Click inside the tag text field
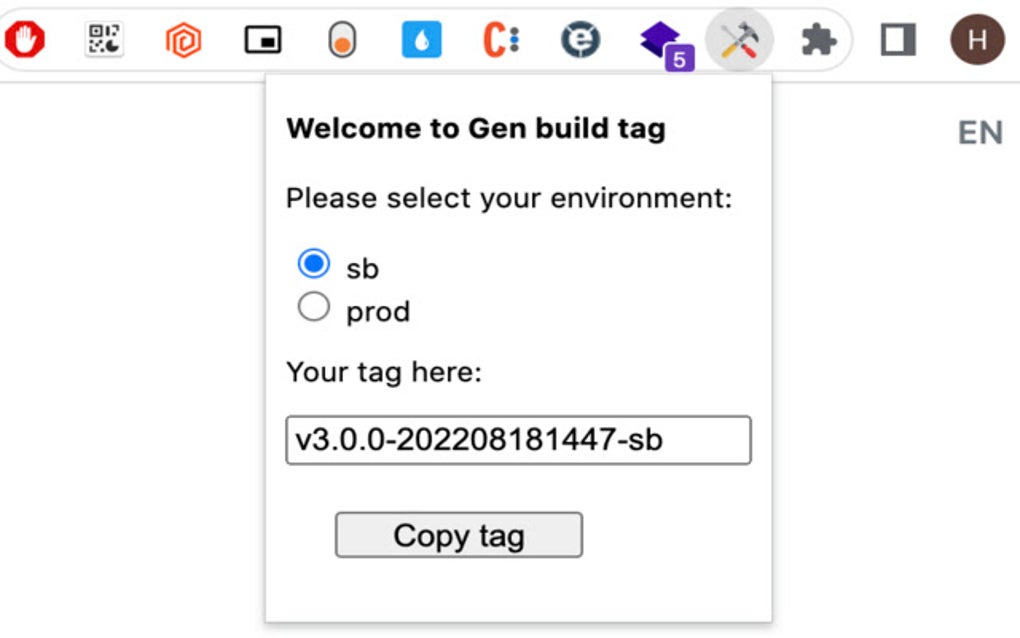 pos(518,440)
